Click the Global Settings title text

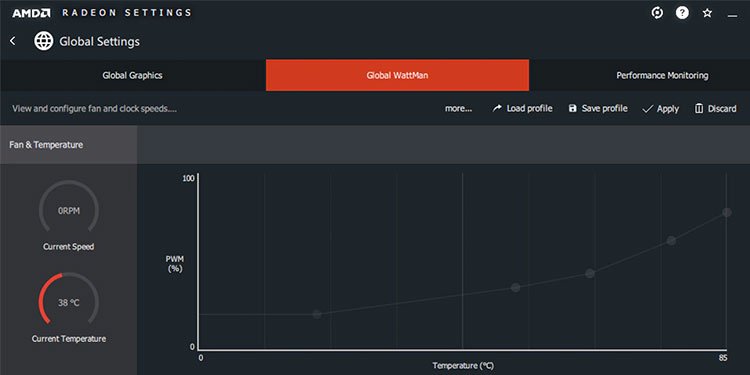pyautogui.click(x=99, y=42)
